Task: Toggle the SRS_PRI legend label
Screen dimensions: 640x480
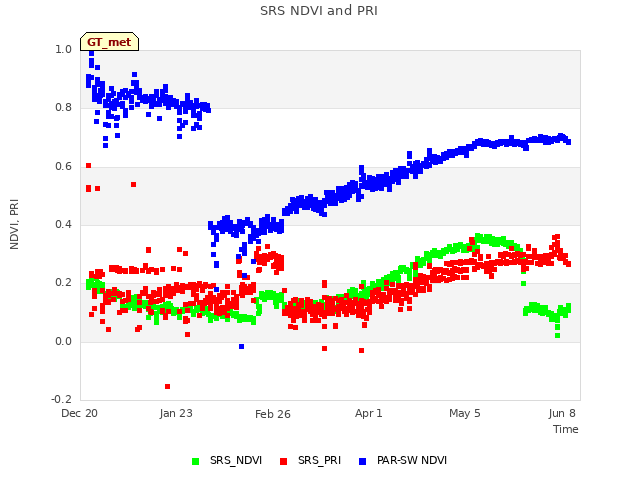Action: click(x=319, y=460)
